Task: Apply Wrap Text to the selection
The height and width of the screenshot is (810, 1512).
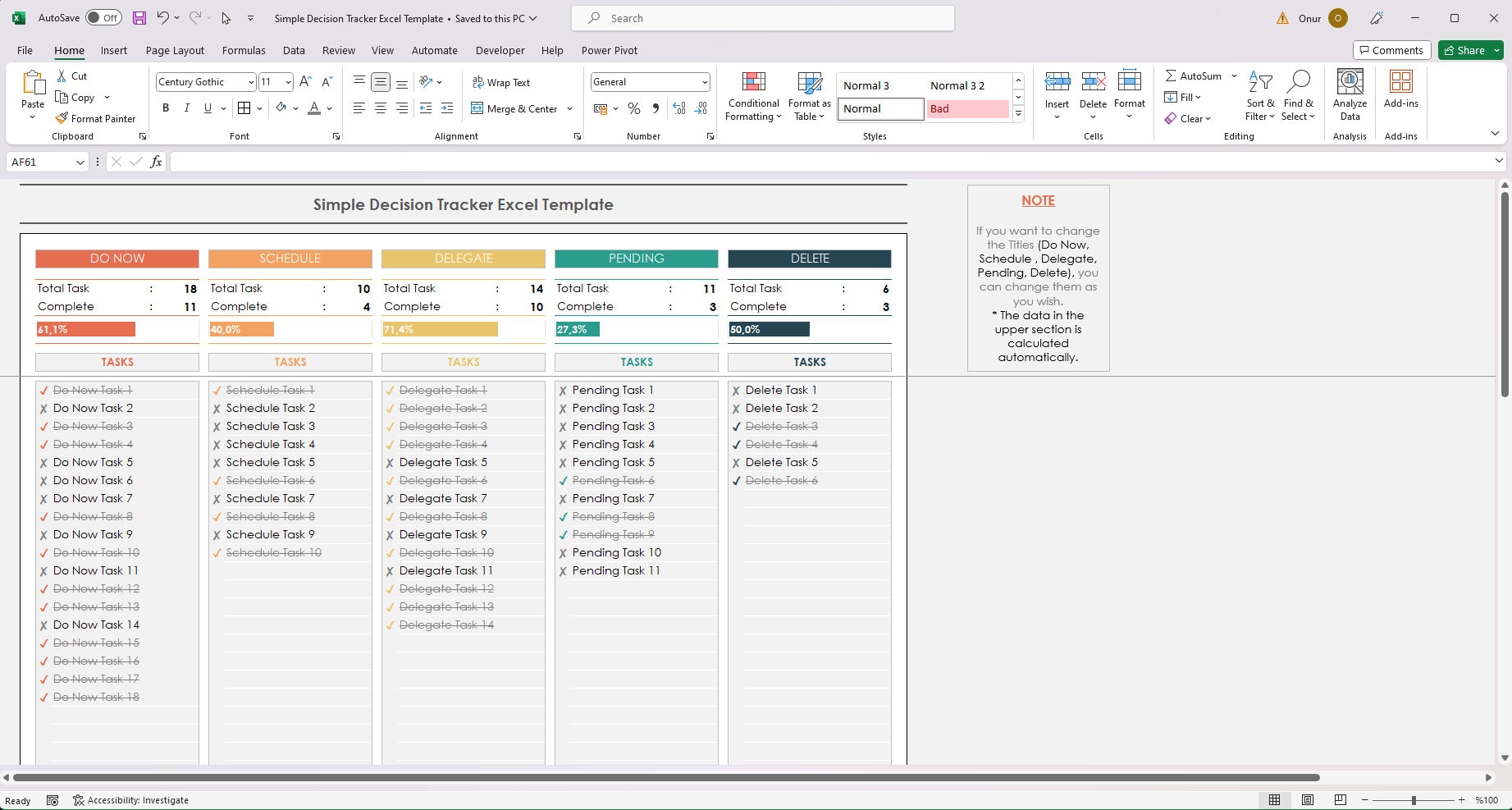Action: [x=501, y=82]
